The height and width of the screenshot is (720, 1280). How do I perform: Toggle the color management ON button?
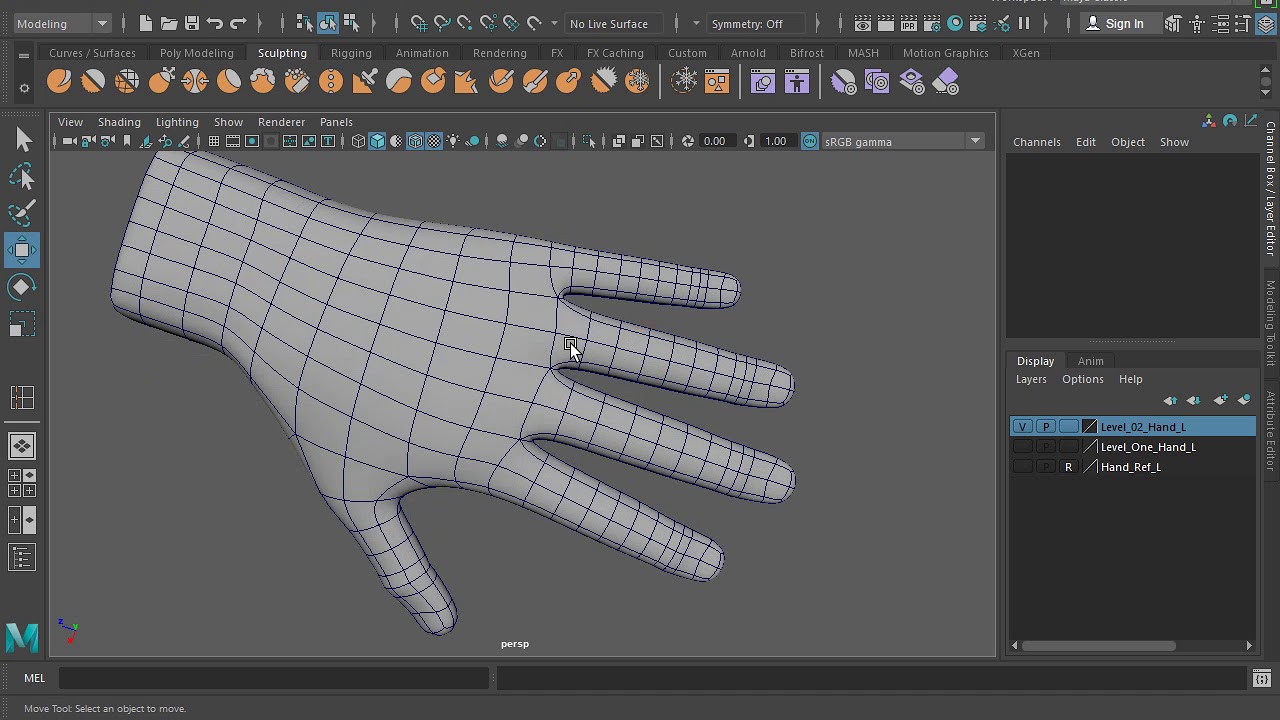(810, 141)
